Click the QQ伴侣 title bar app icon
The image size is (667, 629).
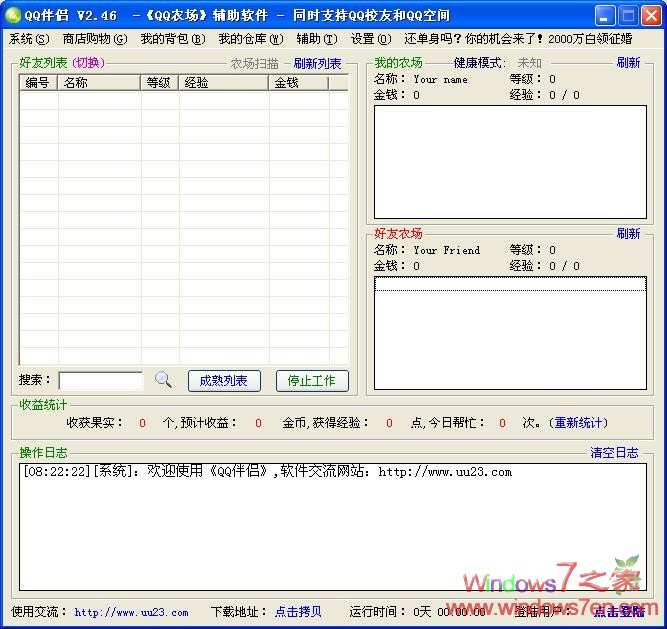[x=14, y=15]
